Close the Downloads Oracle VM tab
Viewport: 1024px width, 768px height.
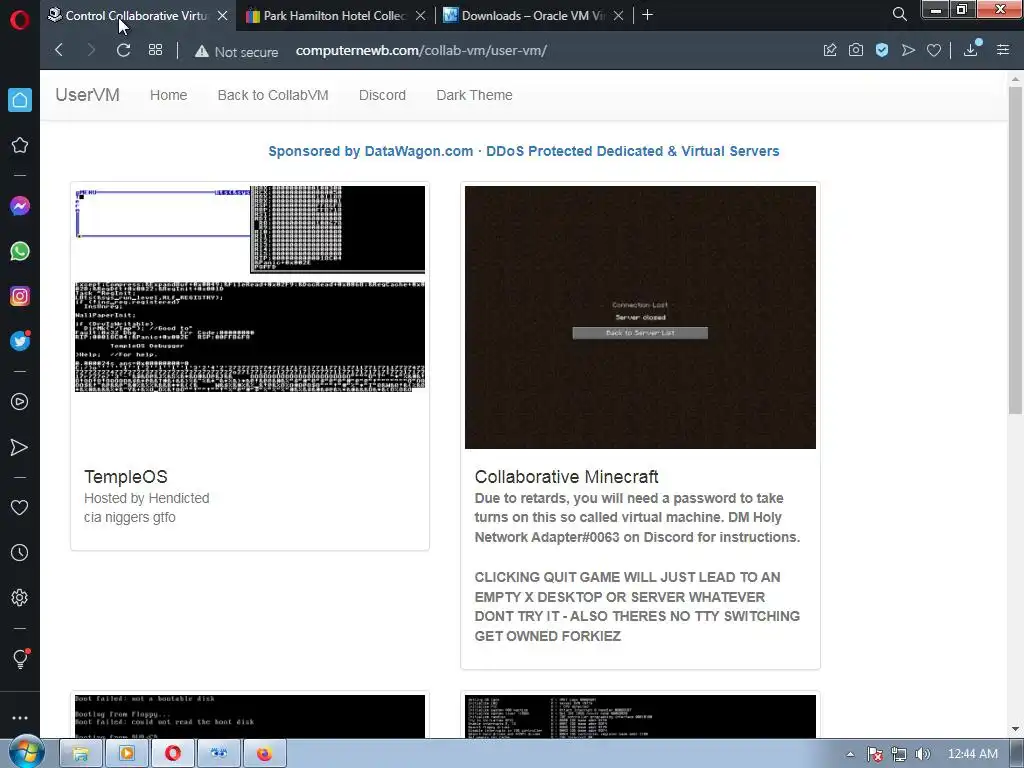[618, 16]
